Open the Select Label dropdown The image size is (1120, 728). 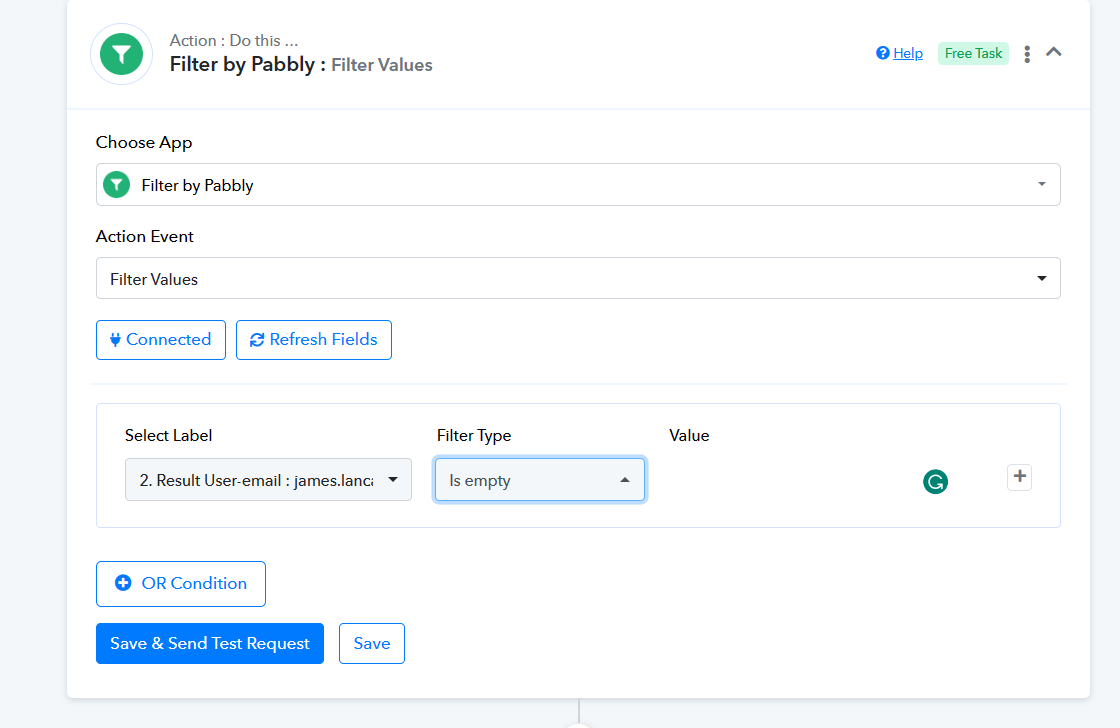click(x=268, y=480)
